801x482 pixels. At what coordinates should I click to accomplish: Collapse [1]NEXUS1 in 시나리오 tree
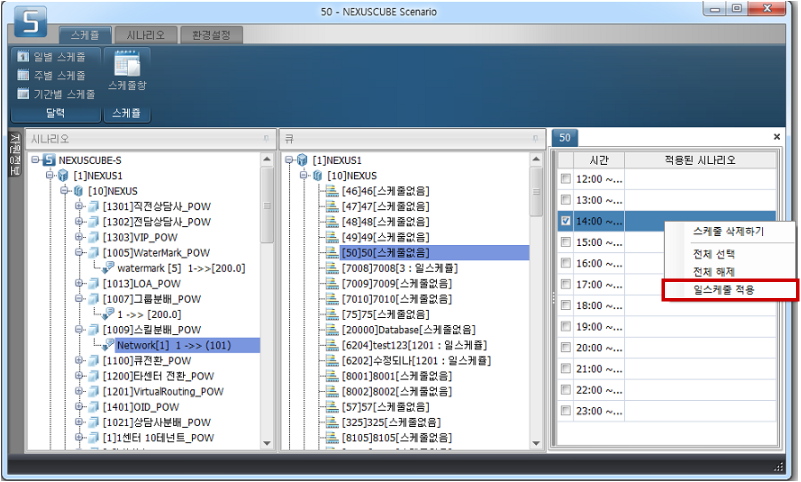pos(50,175)
